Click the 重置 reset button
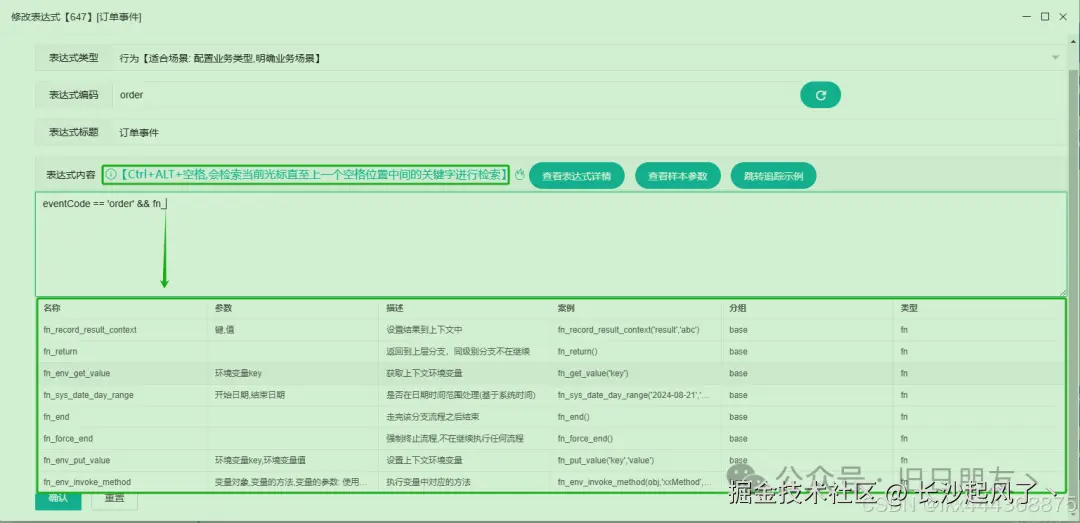The width and height of the screenshot is (1080, 523). pyautogui.click(x=114, y=499)
